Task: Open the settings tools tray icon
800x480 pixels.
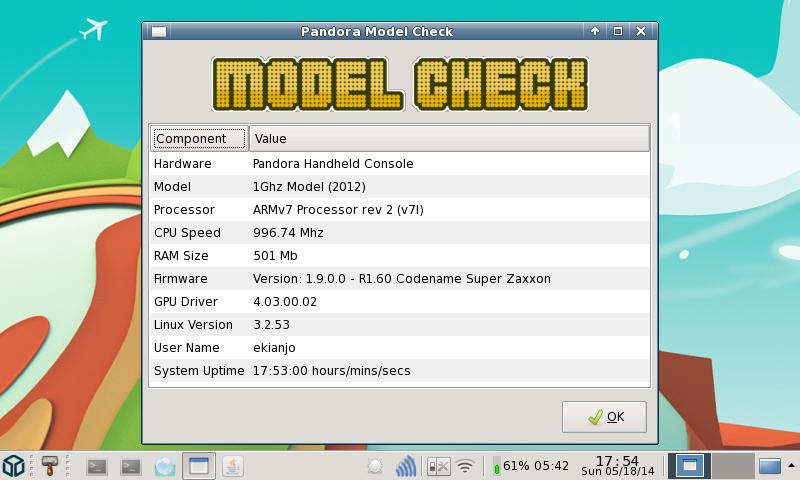Action: point(437,465)
